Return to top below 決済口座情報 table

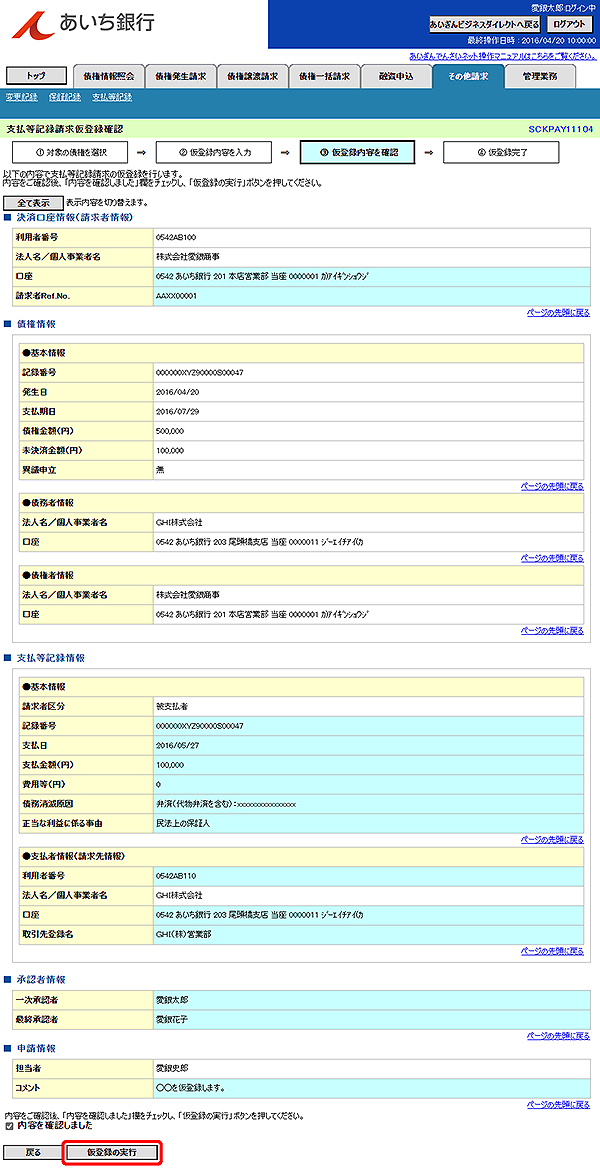tap(558, 313)
